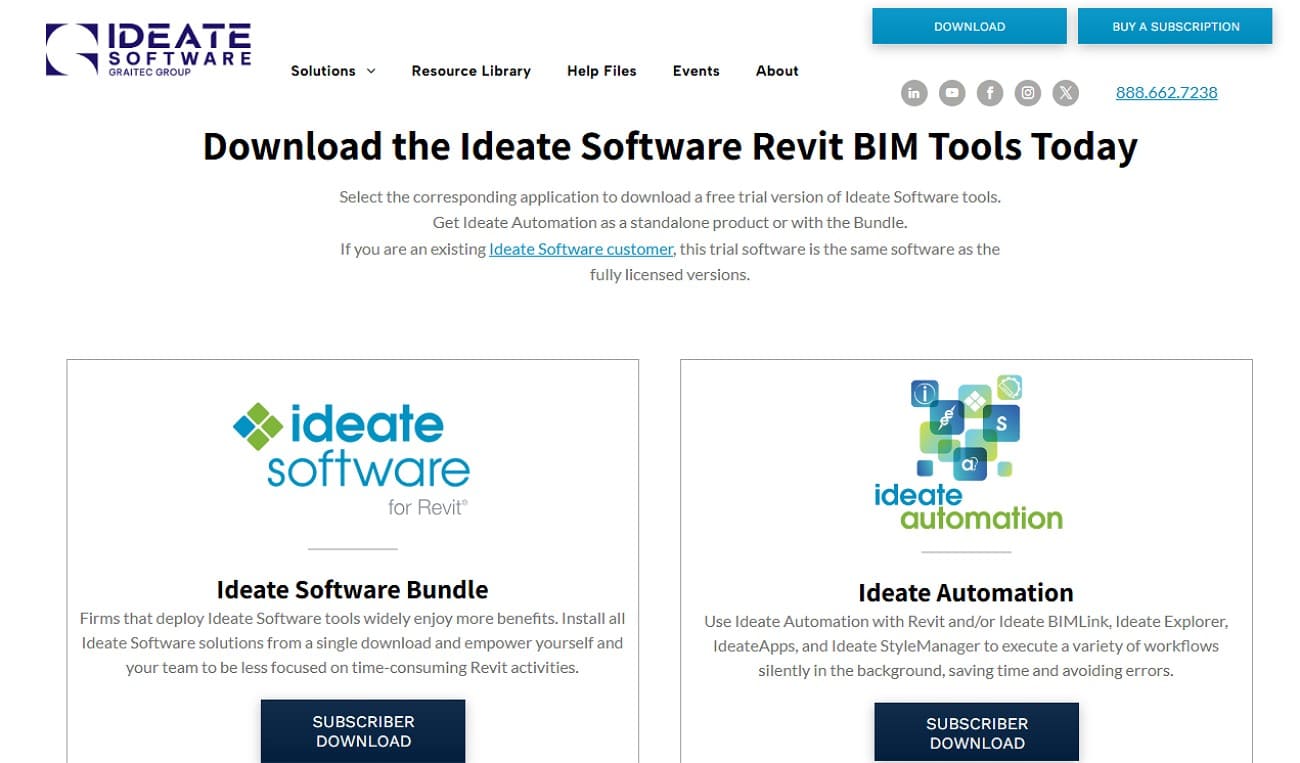Open the X (Twitter) icon

pos(1066,93)
